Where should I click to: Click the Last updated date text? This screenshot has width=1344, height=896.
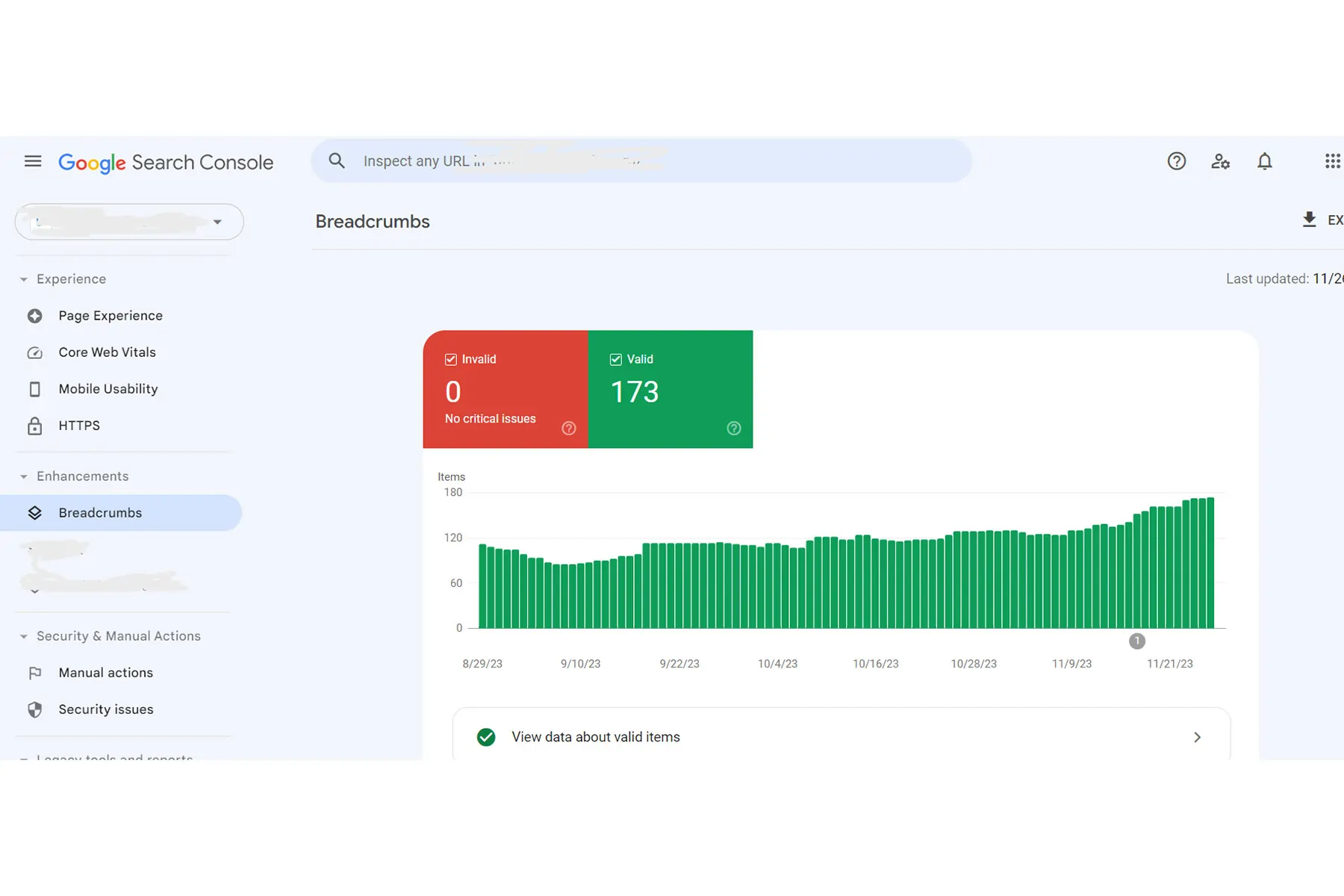tap(1284, 279)
